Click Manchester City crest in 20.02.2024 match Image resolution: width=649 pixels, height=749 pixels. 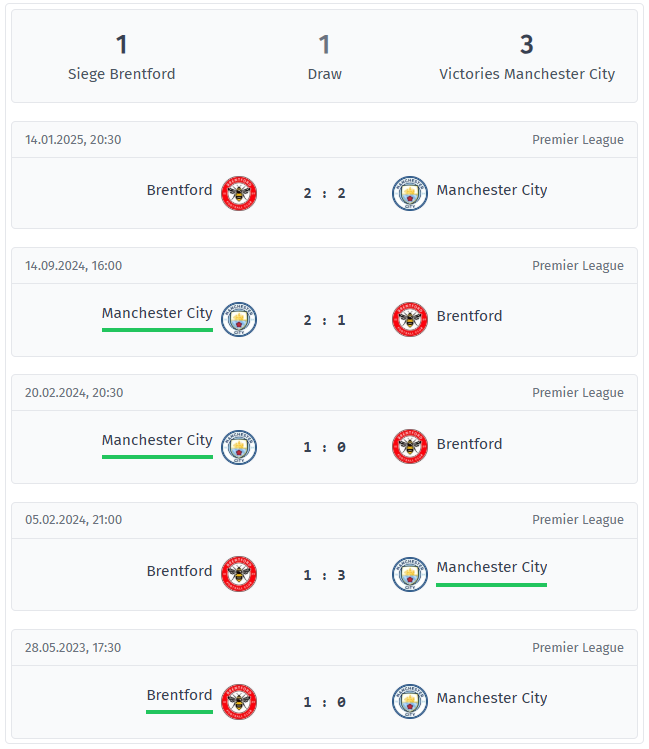[239, 447]
